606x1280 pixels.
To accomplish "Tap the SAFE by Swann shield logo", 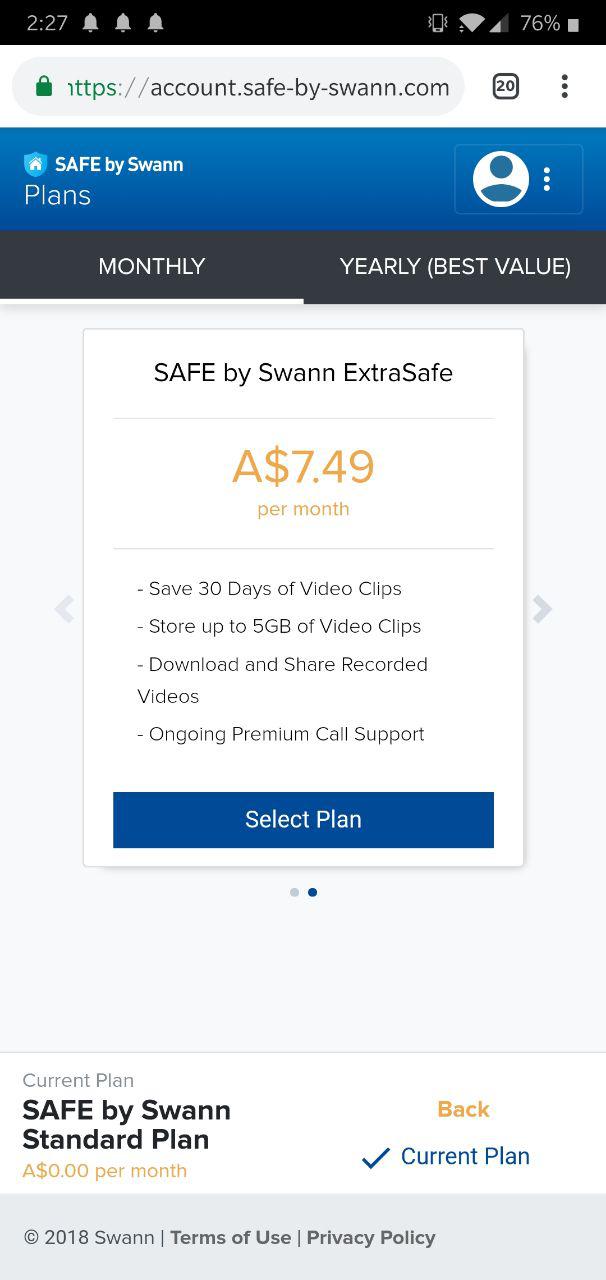I will 36,164.
